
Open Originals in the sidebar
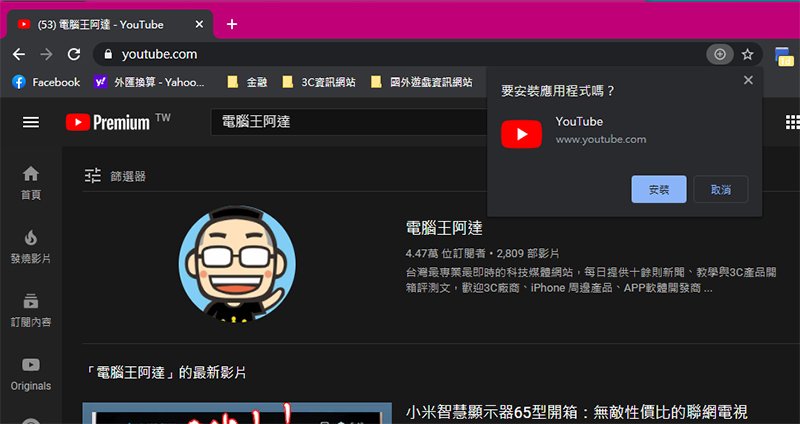pos(31,373)
